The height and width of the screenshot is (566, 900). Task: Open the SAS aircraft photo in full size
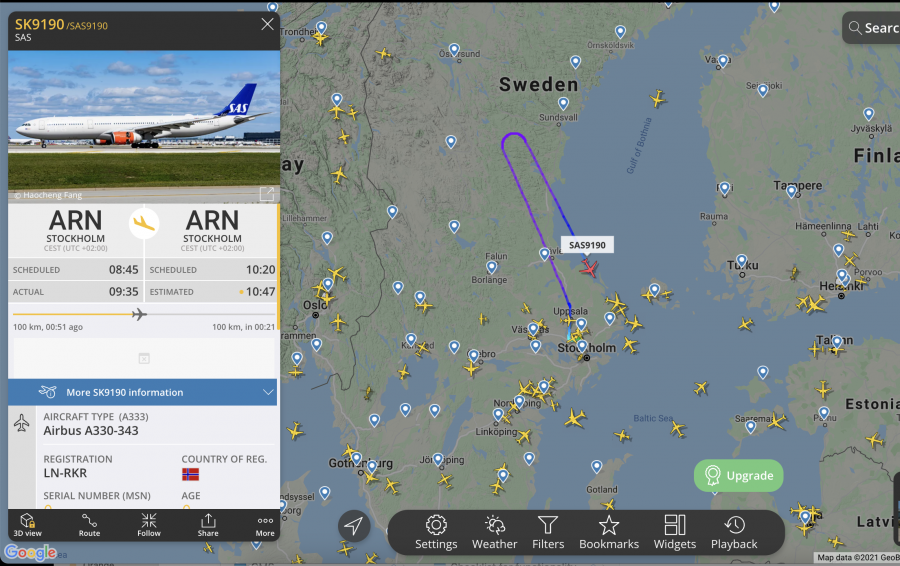[x=267, y=194]
